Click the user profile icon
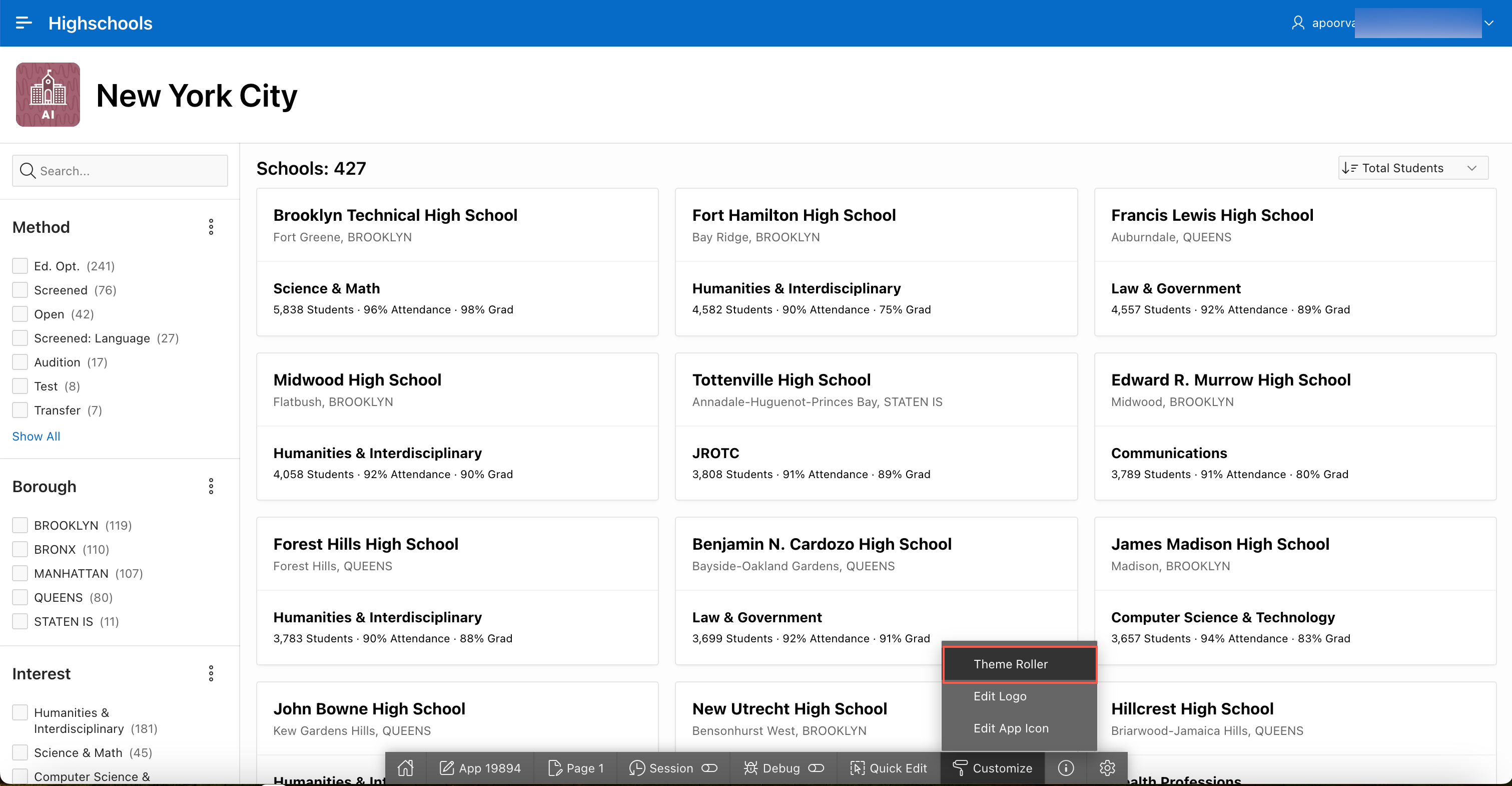This screenshot has width=1512, height=786. tap(1298, 23)
